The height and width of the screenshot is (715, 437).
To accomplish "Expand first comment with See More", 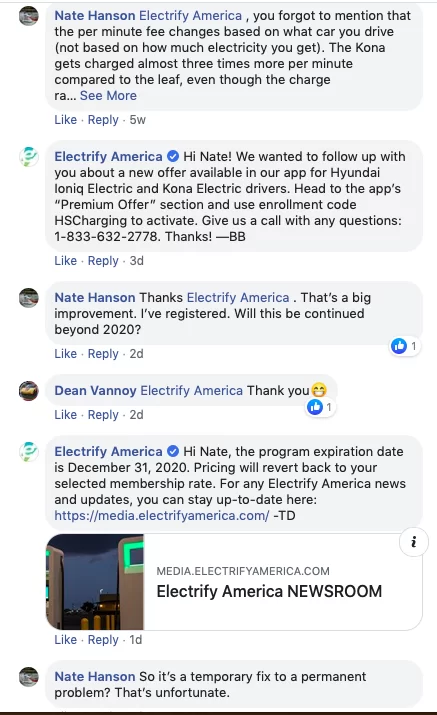I will [108, 96].
